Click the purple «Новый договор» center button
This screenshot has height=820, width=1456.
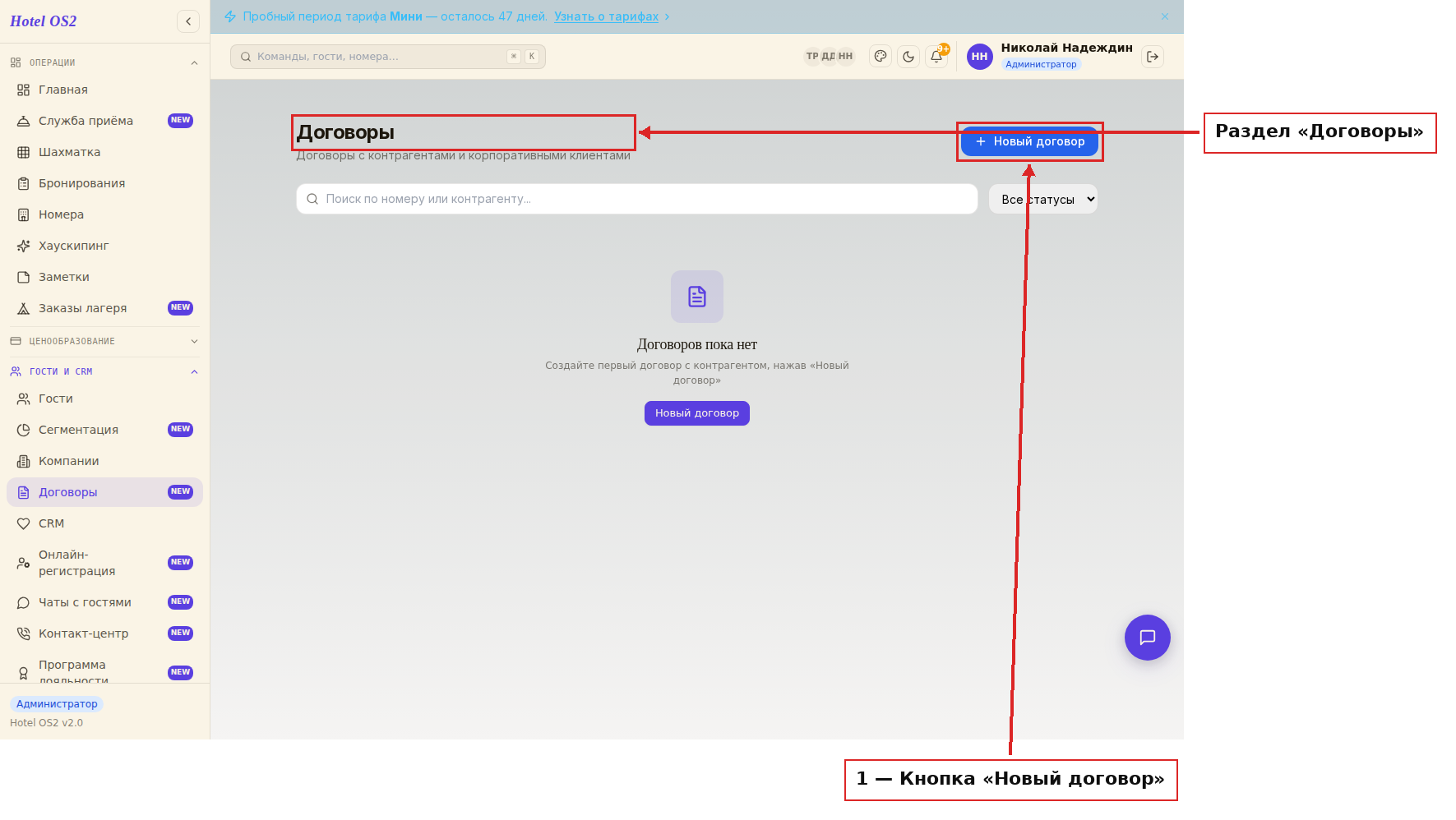pyautogui.click(x=697, y=413)
